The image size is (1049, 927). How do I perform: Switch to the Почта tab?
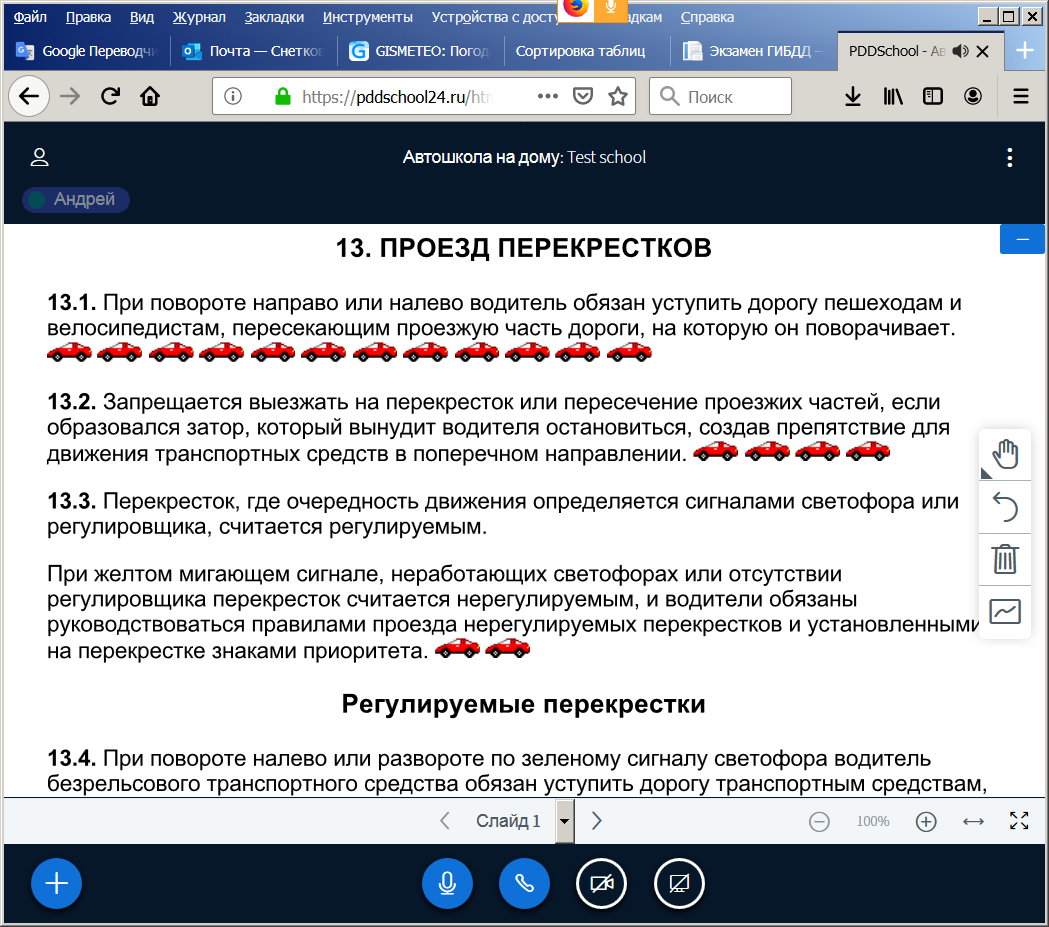pos(253,52)
